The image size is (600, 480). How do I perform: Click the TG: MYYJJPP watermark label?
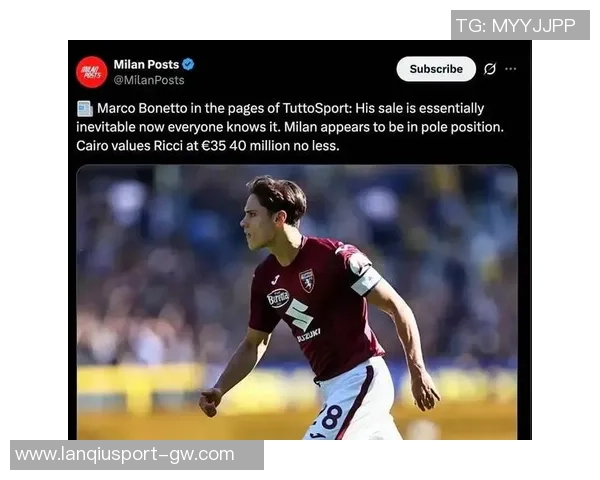pos(520,25)
